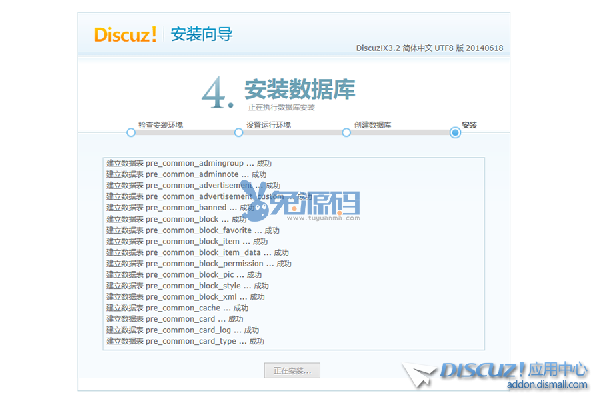Viewport: 600px width, 402px height.
Task: Click the pre_common_card_type log line
Action: [x=185, y=341]
